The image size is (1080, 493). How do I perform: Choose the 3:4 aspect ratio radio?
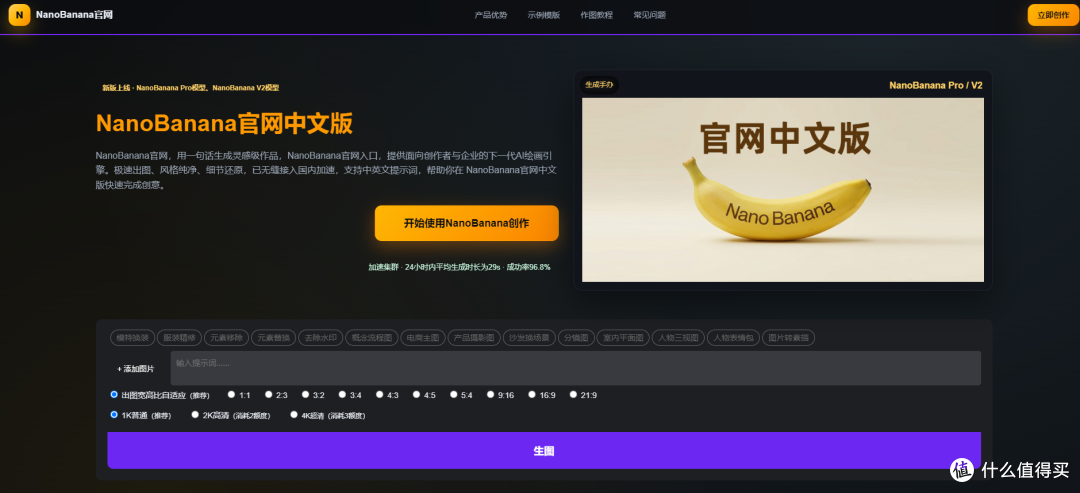tap(342, 395)
